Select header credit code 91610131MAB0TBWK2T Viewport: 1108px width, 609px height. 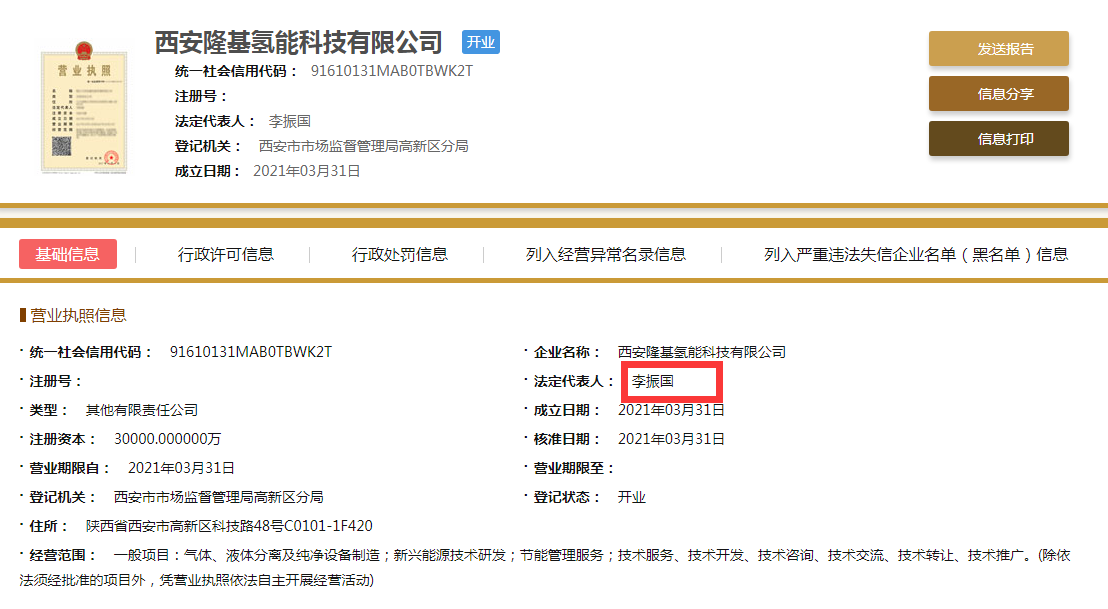tap(391, 71)
